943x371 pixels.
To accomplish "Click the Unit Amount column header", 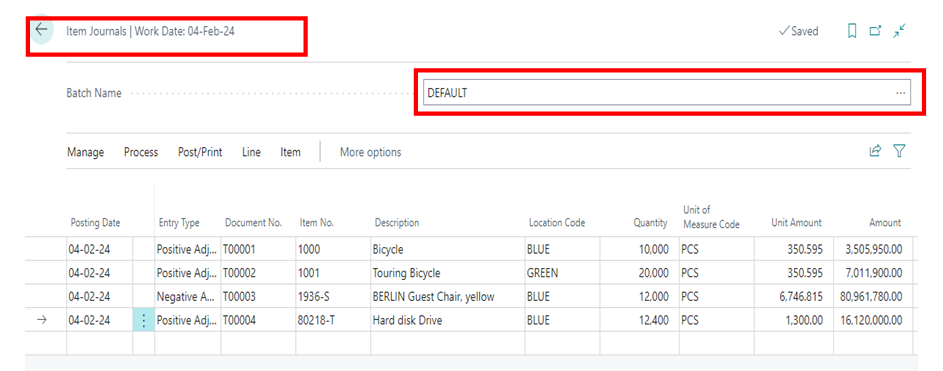I will [x=796, y=222].
